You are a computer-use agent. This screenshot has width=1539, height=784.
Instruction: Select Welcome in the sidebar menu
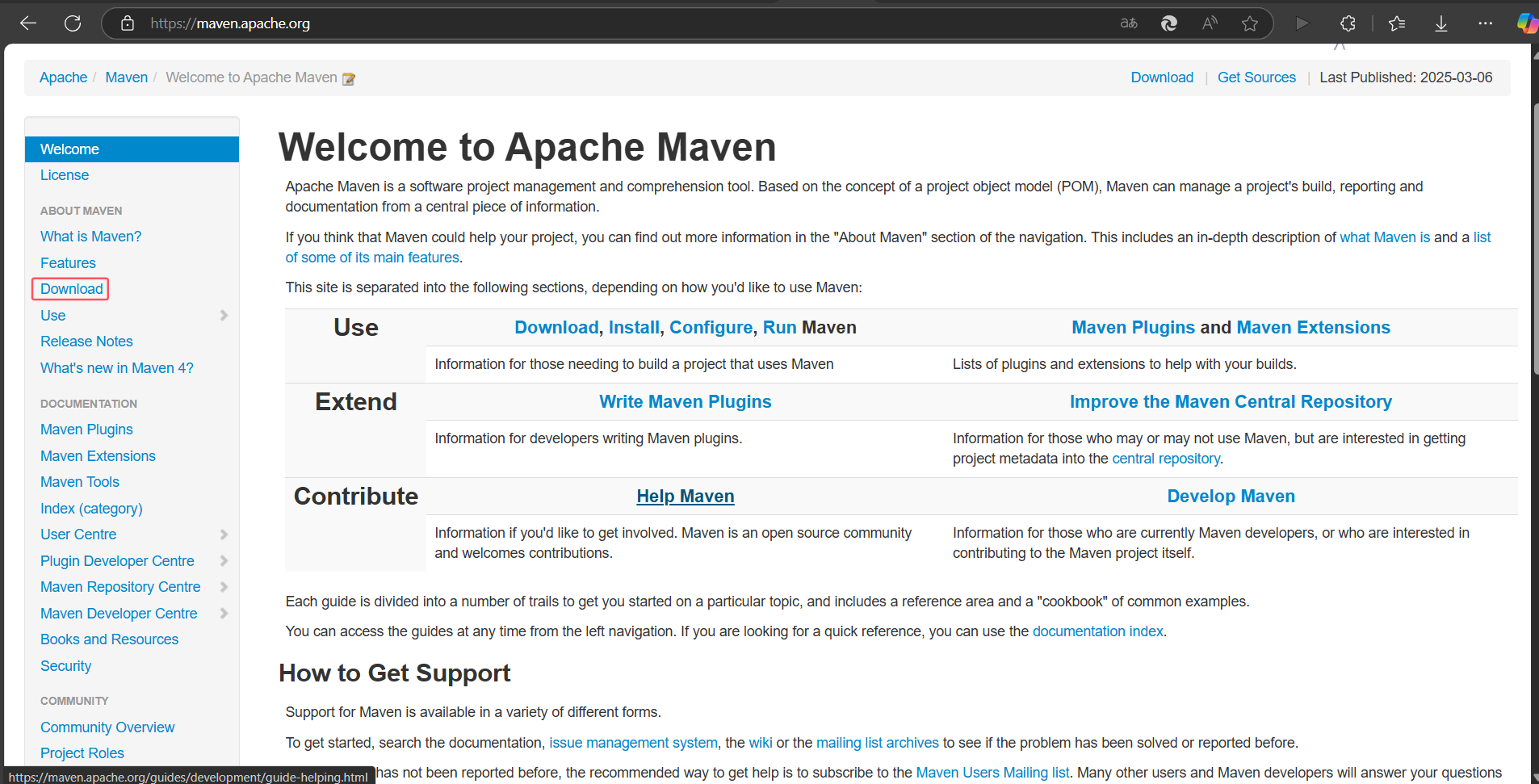pos(69,149)
